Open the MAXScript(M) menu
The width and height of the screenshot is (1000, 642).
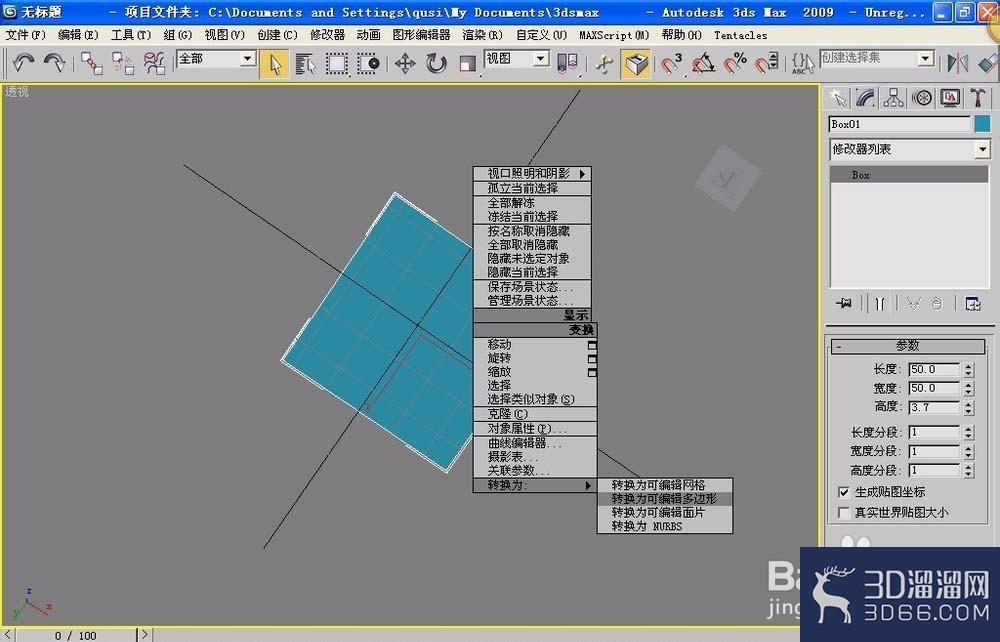[x=614, y=35]
